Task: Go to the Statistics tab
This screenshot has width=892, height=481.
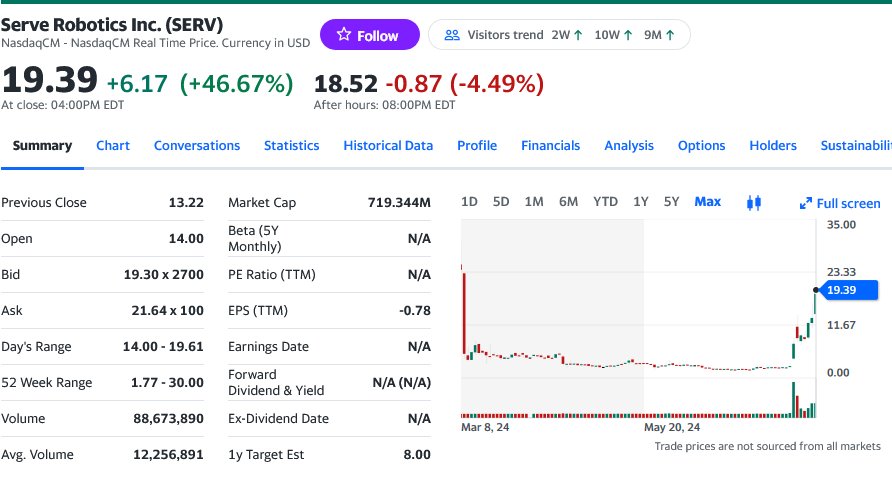Action: click(x=291, y=146)
